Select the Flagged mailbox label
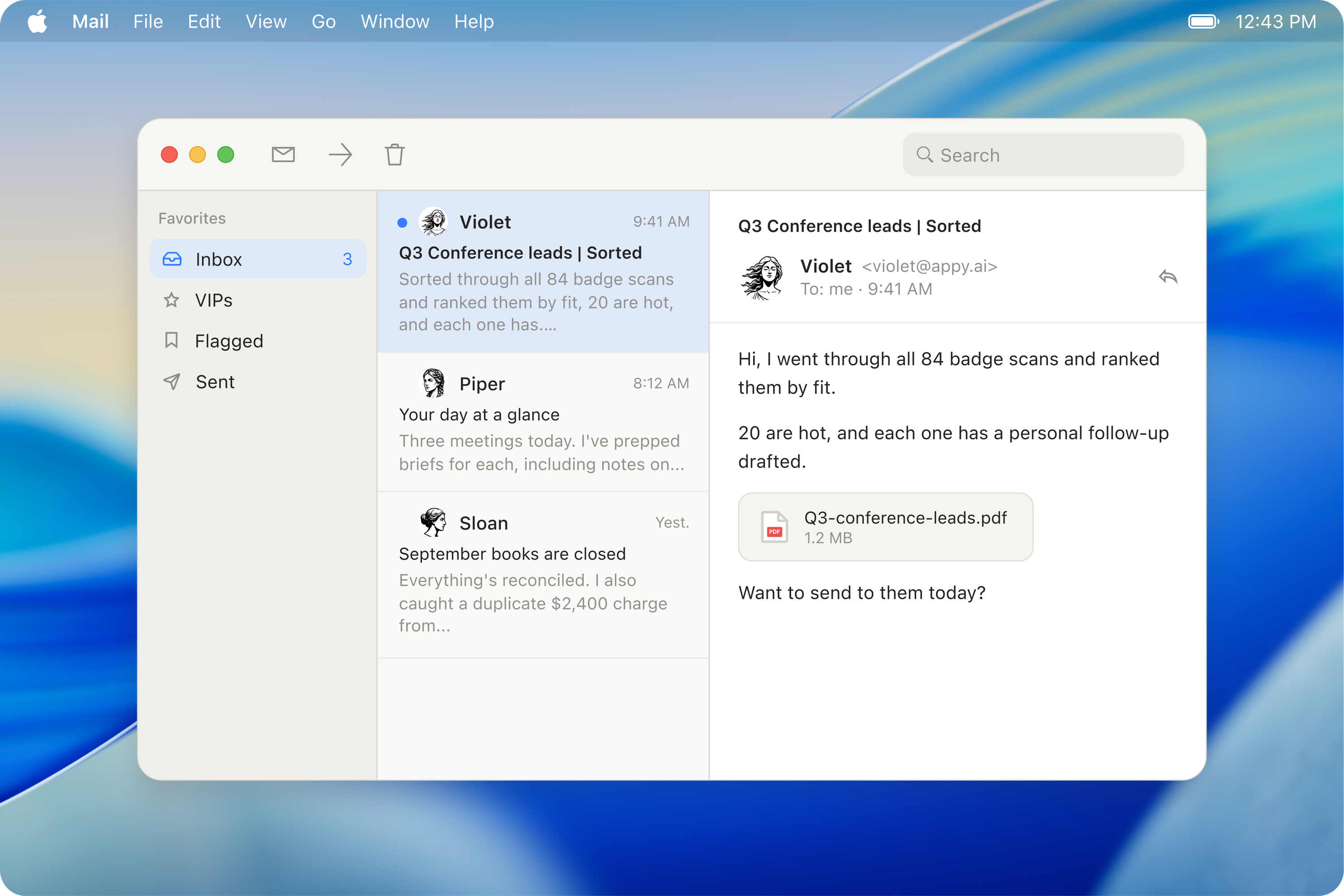This screenshot has width=1344, height=896. click(x=229, y=341)
